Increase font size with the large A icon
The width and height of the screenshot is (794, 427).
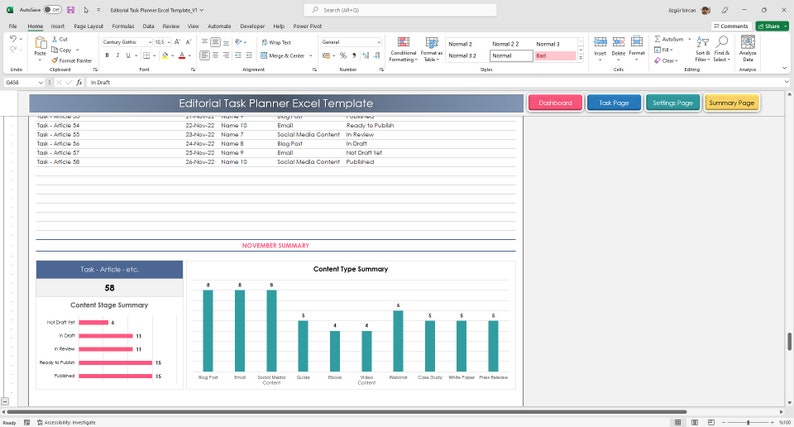tap(178, 42)
